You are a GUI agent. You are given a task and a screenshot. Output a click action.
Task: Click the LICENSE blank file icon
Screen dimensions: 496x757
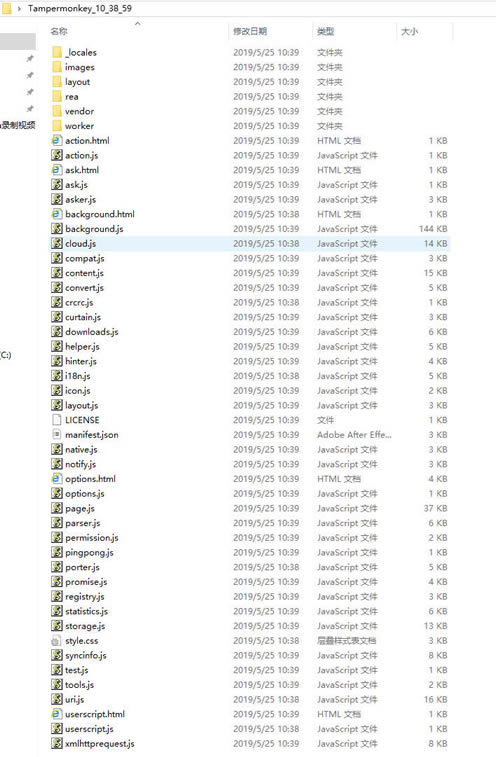57,420
